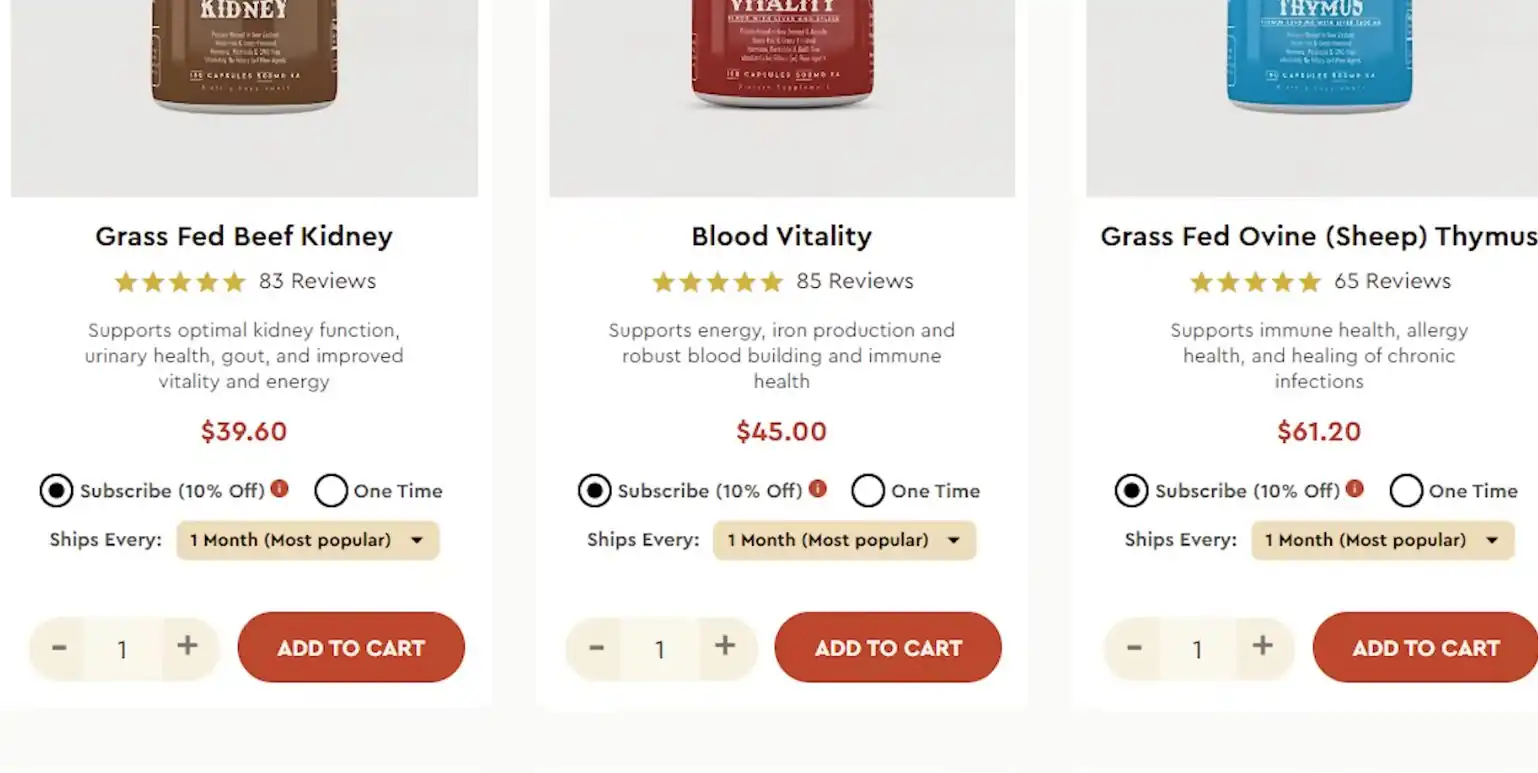Add Blood Vitality to cart
The image size is (1538, 773).
coord(888,648)
